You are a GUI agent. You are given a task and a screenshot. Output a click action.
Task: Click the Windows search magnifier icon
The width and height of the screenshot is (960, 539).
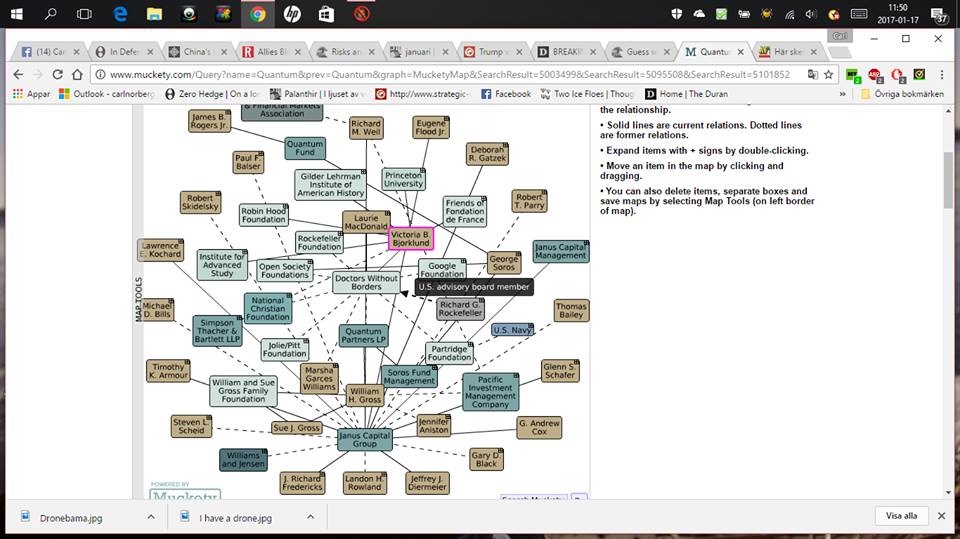click(x=51, y=14)
